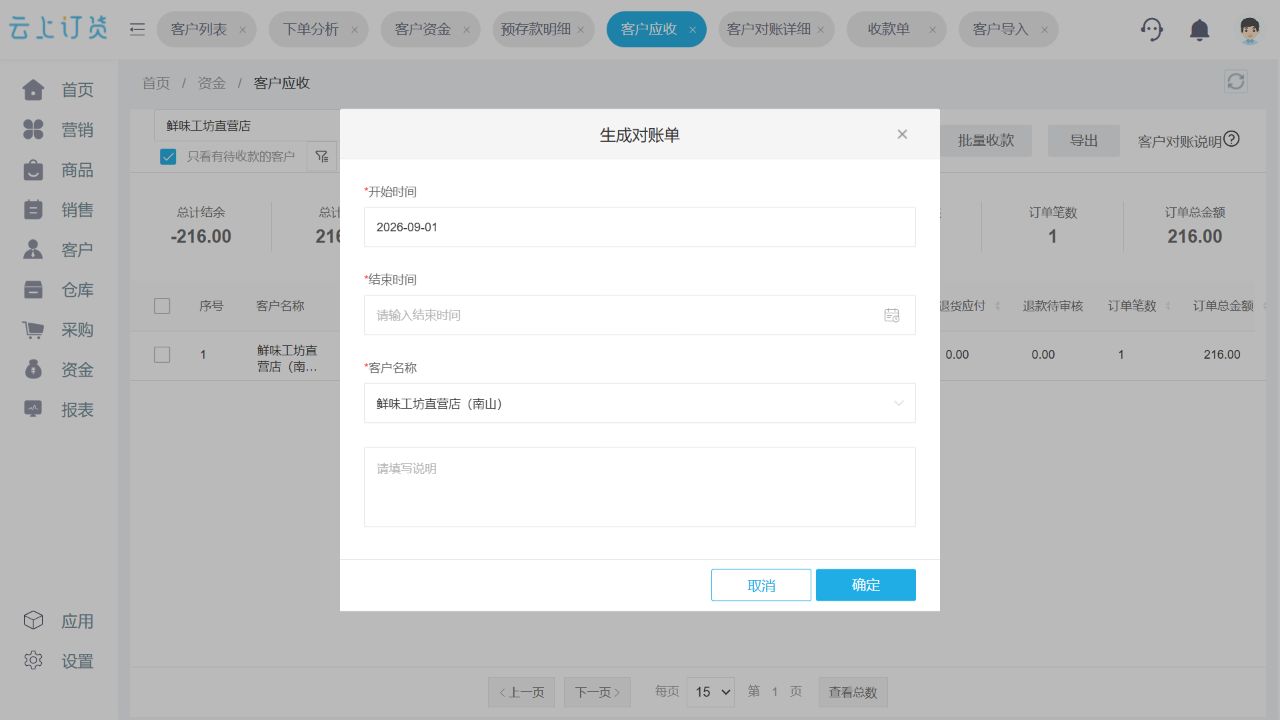This screenshot has height=720, width=1280.
Task: Toggle the sidebar collapse hamburger icon
Action: tap(138, 29)
